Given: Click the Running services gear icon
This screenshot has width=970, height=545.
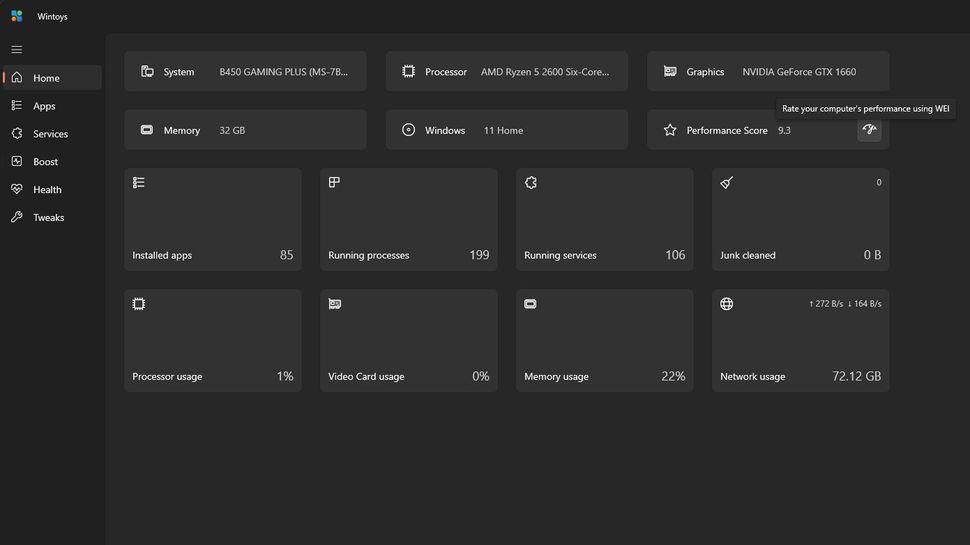Looking at the screenshot, I should click(x=531, y=182).
